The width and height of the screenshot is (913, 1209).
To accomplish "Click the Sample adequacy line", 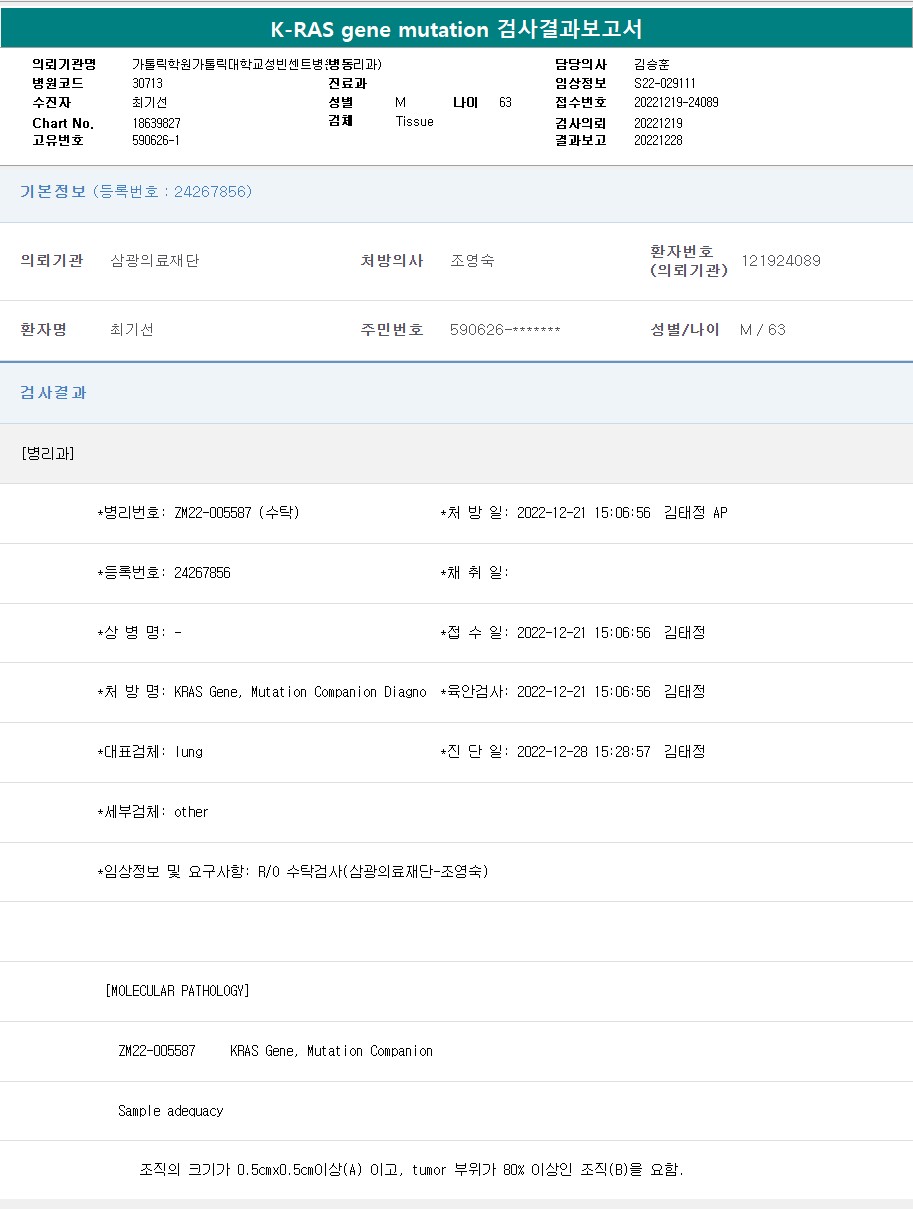I will pyautogui.click(x=171, y=1111).
